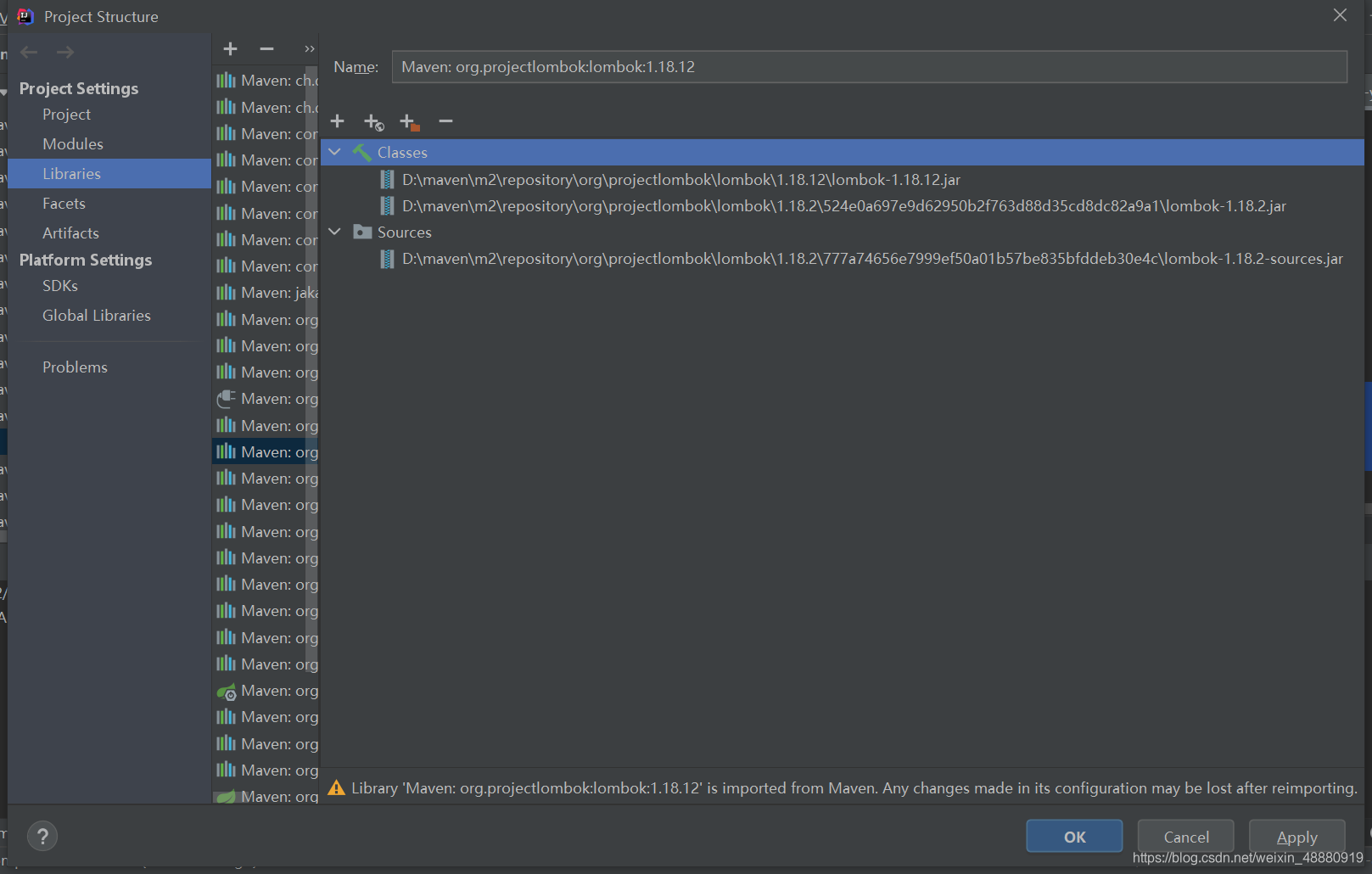Click the Platform Settings heading

coord(86,260)
